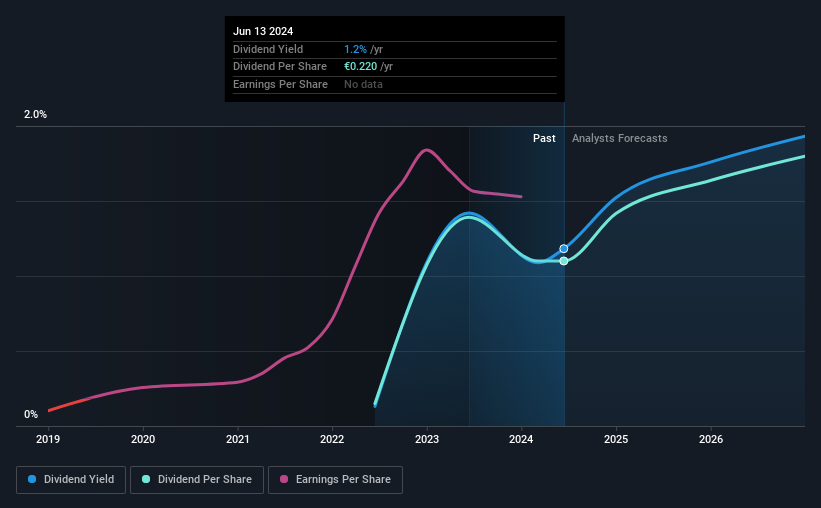Select the 2022 x-axis label

332,439
